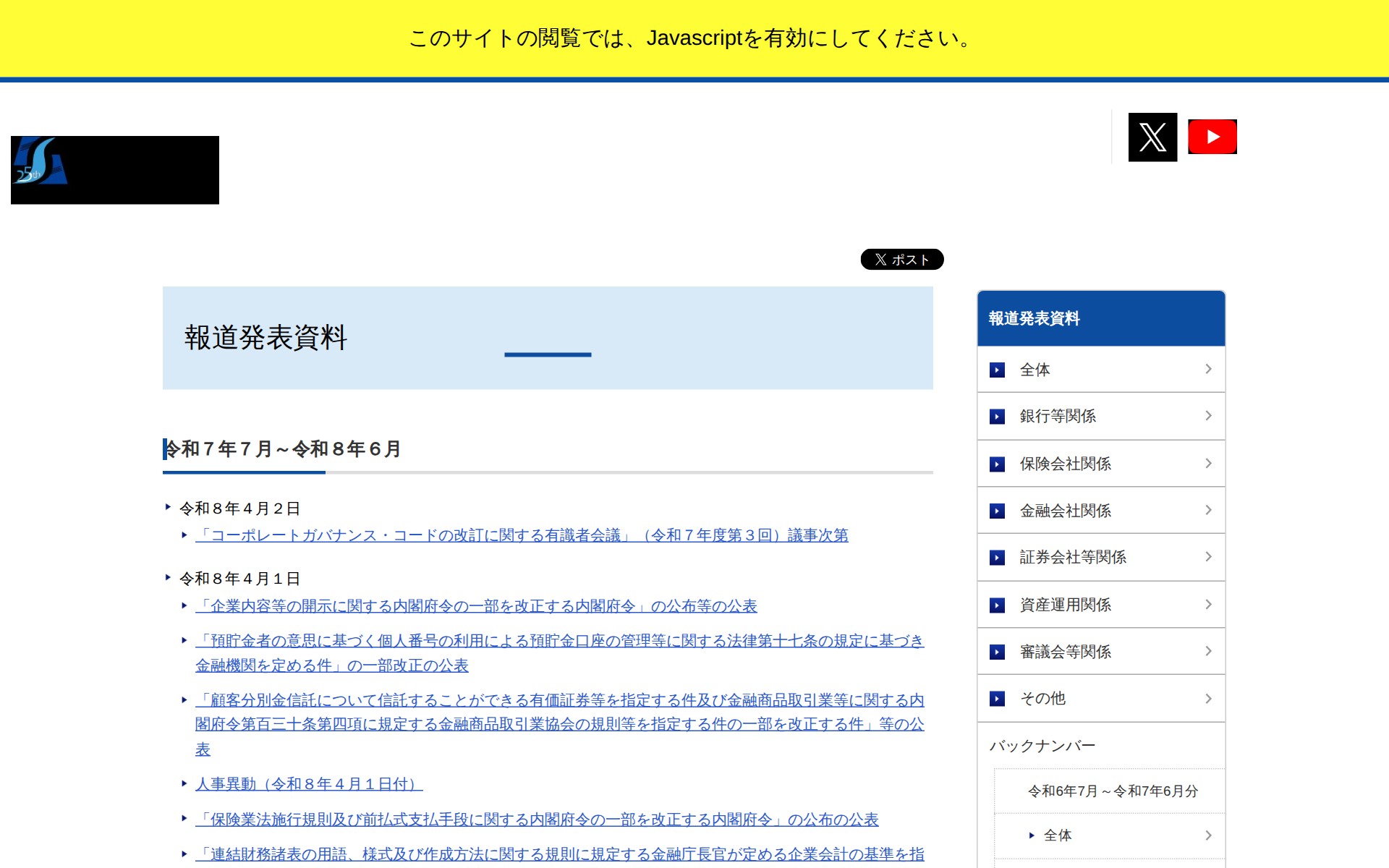Viewport: 1389px width, 868px height.
Task: Open the X (Twitter) account icon
Action: (x=1152, y=136)
